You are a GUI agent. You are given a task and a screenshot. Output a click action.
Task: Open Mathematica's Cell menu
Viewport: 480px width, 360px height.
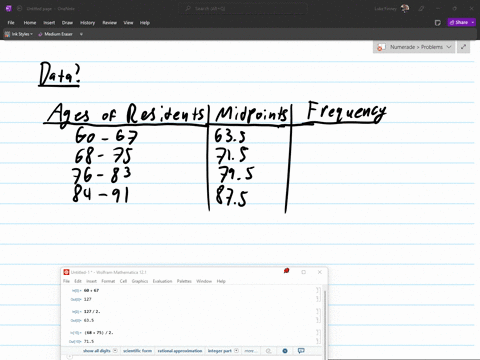click(x=123, y=281)
